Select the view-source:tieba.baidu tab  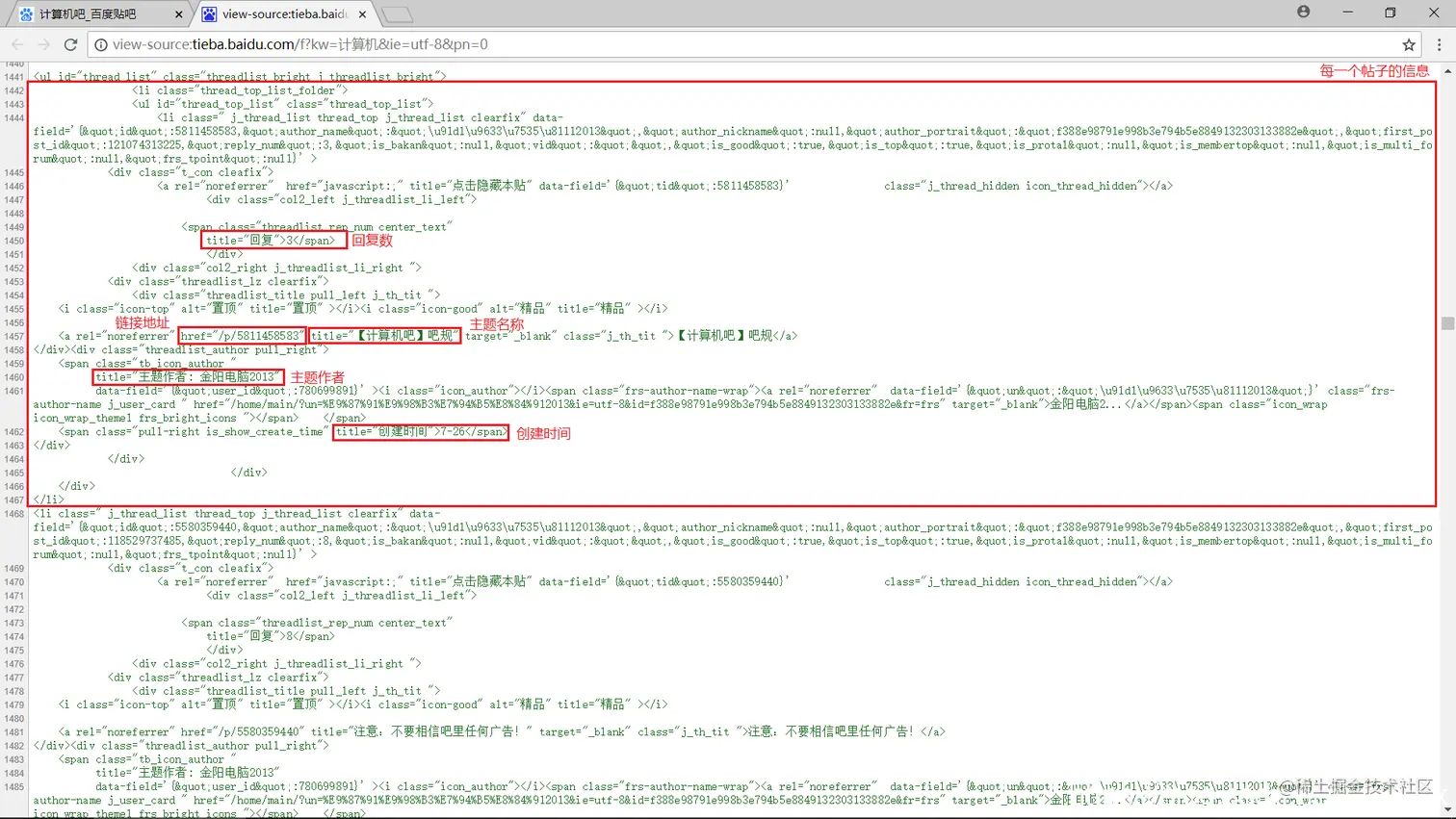284,14
